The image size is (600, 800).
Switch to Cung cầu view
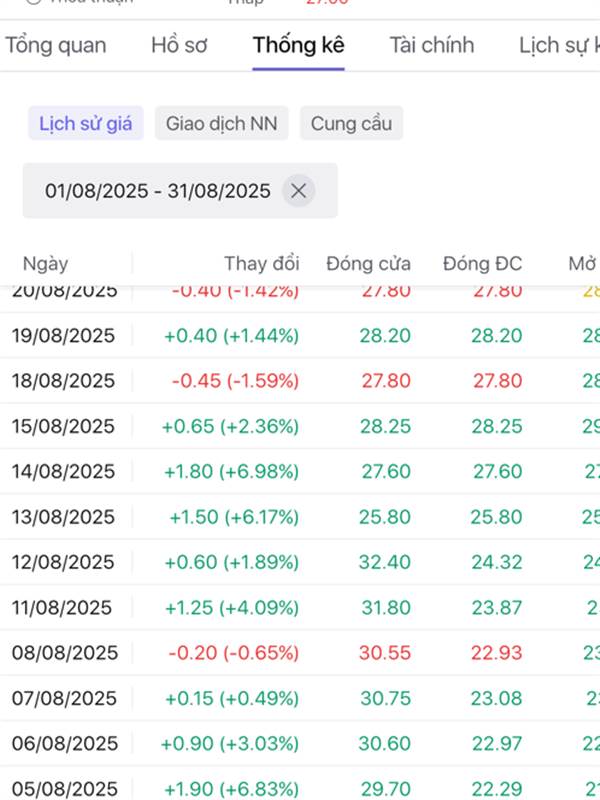(351, 124)
